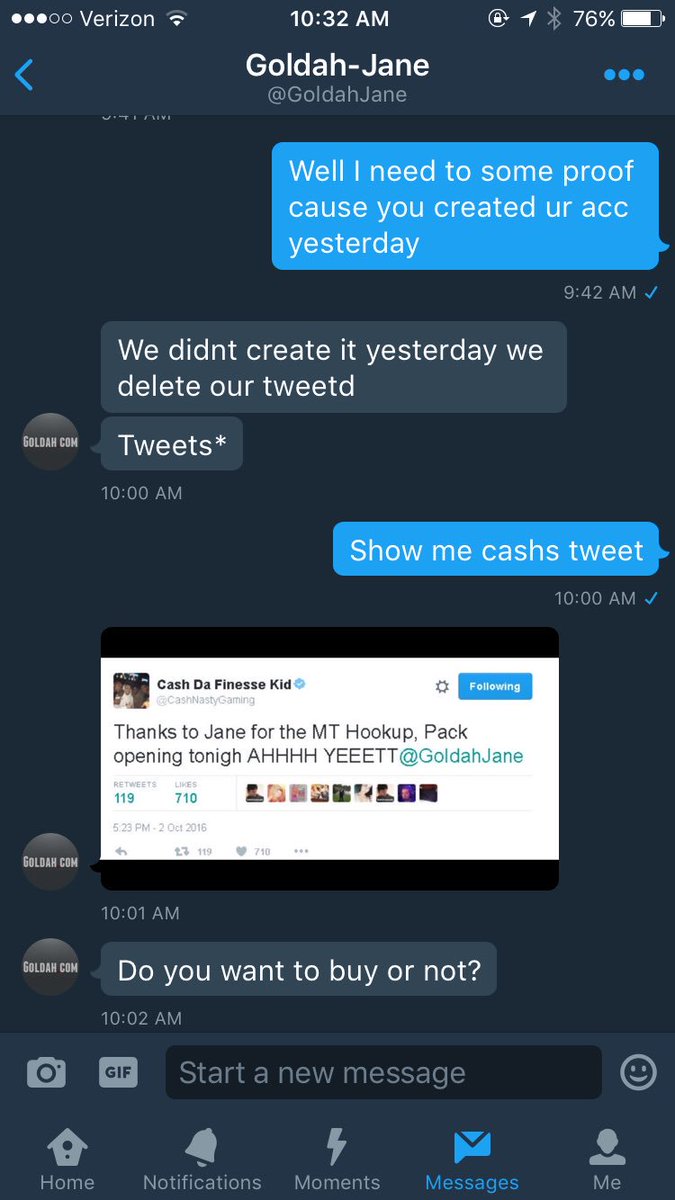Open the emoji smiley picker

pyautogui.click(x=638, y=1072)
